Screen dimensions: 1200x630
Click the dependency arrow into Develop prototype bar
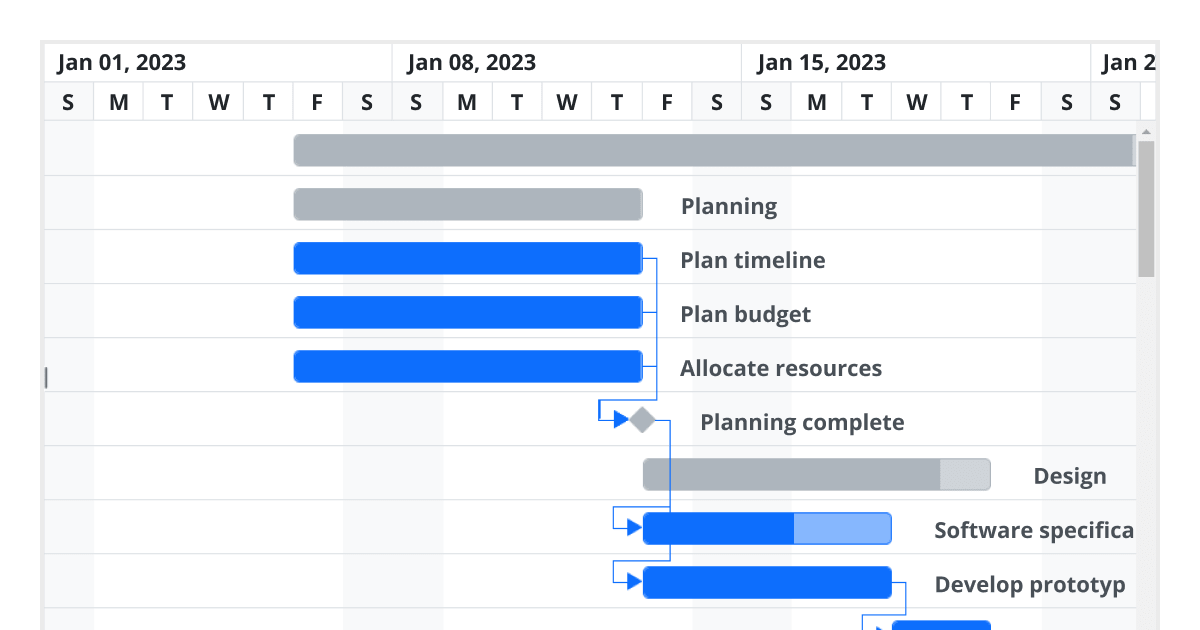click(634, 581)
